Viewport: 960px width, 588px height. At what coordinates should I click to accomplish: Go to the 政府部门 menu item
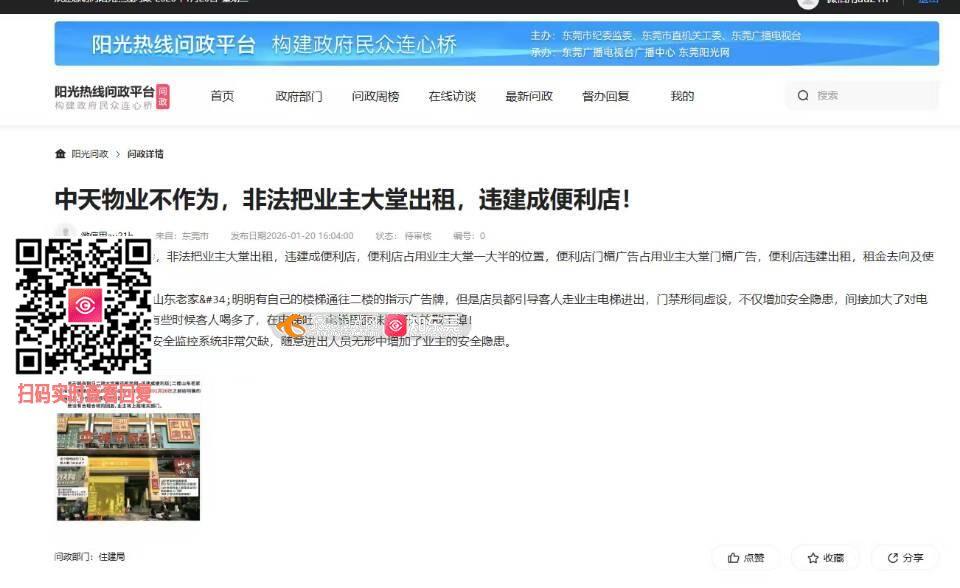coord(298,96)
